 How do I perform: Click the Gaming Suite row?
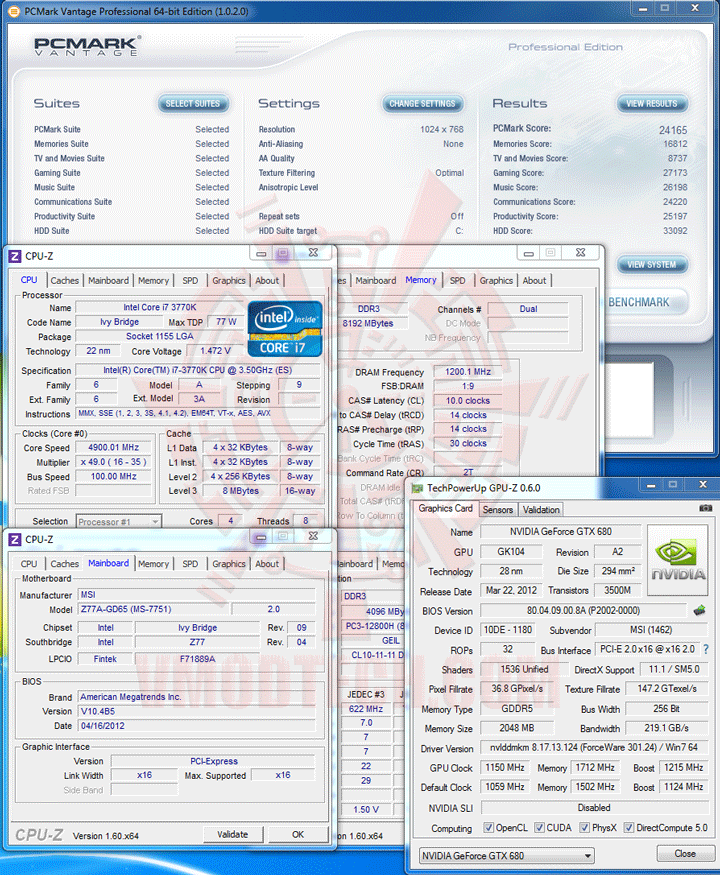click(x=131, y=173)
